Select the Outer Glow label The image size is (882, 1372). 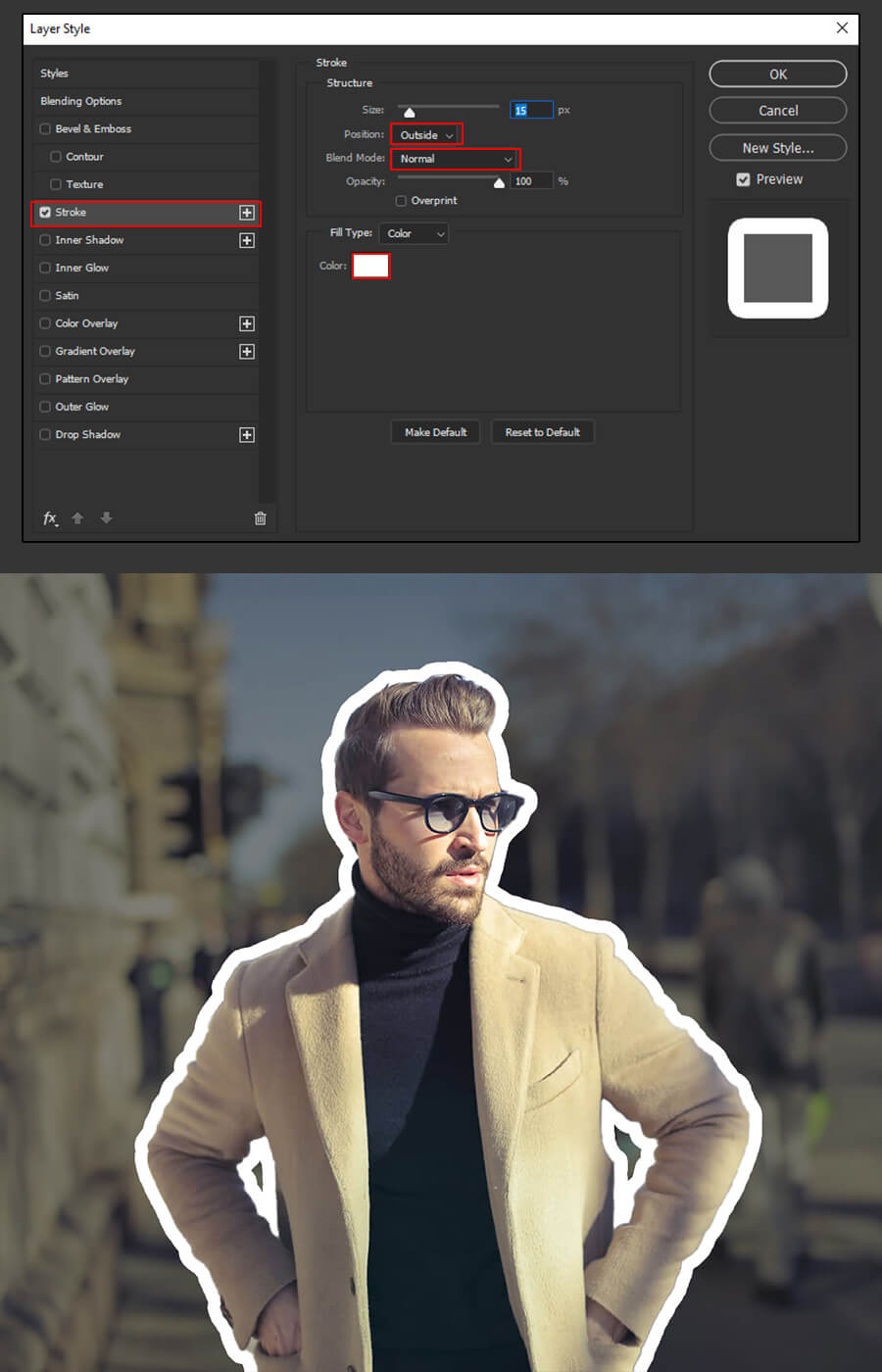coord(82,407)
